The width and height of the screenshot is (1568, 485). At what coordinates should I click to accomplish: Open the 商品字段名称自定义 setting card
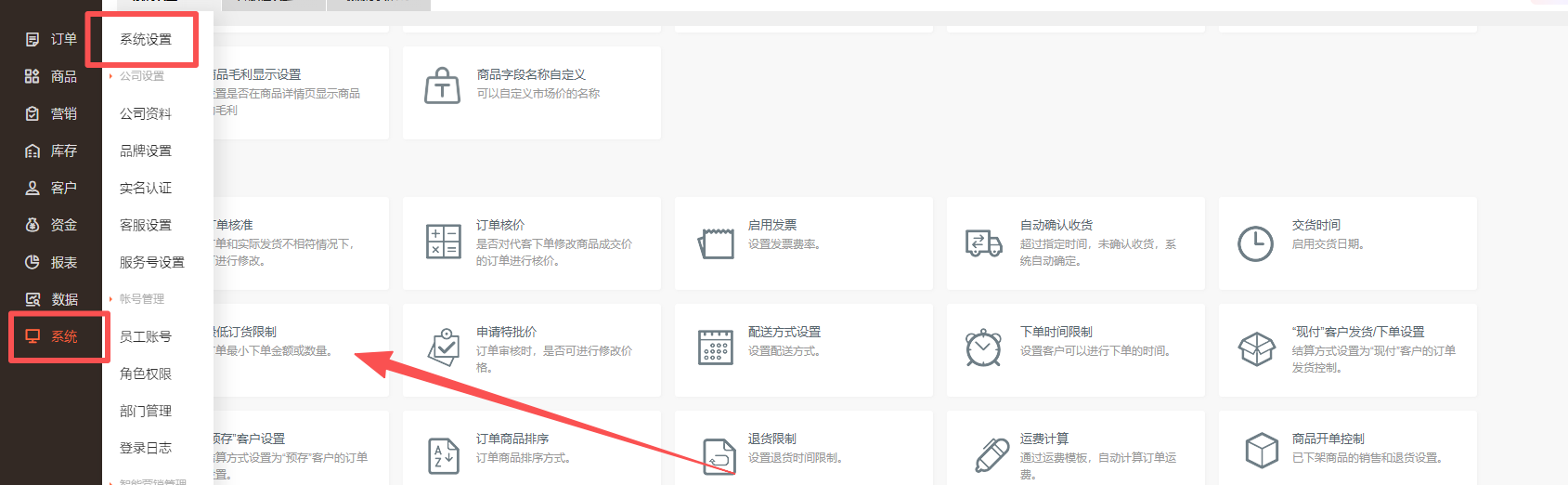tap(532, 93)
